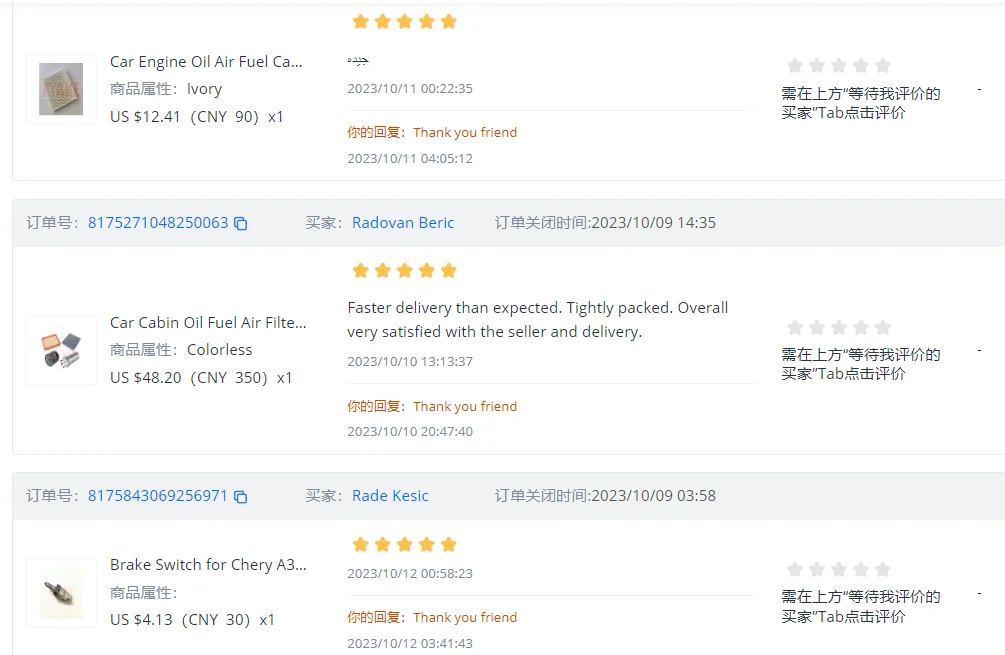Viewport: 1005px width, 655px height.
Task: Click gray seller rating stars for Brake Switch
Action: coord(838,570)
